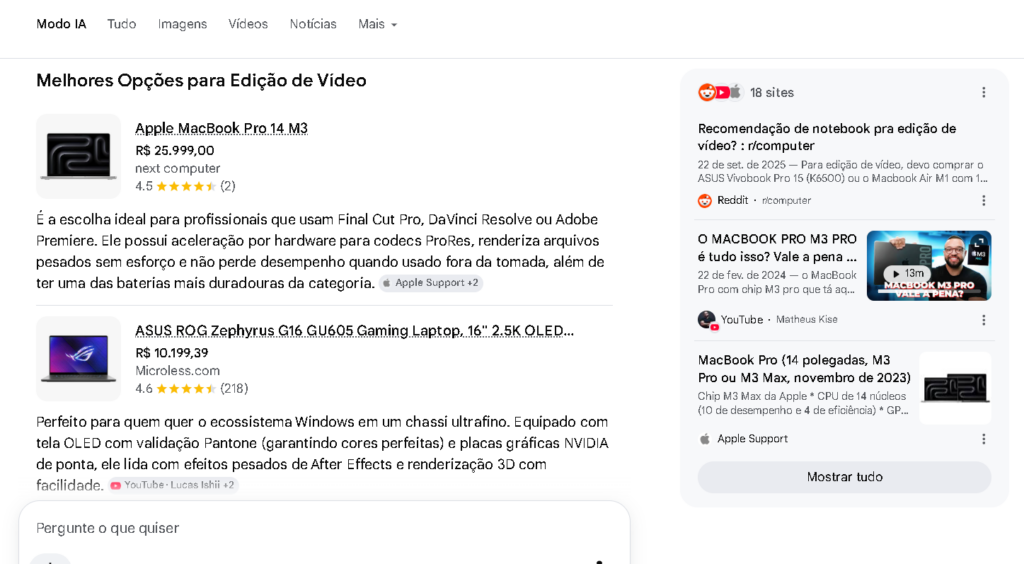Open the ASUS ROG Zephyrus G16 link

tap(355, 330)
